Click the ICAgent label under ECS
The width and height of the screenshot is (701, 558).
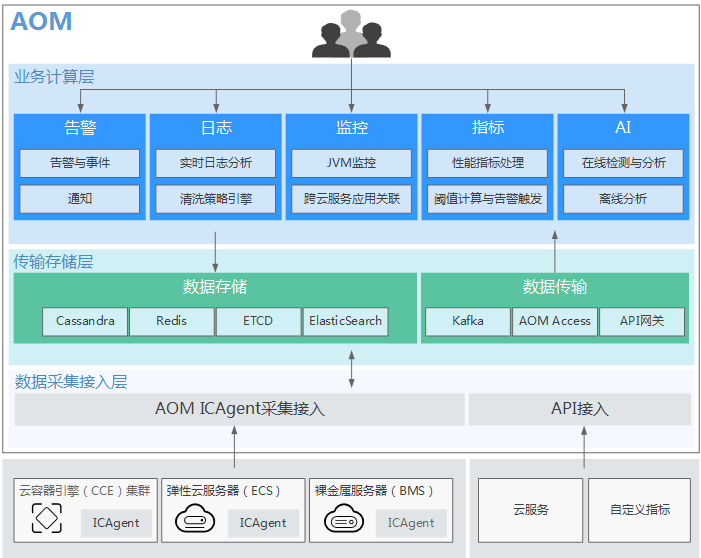(264, 522)
